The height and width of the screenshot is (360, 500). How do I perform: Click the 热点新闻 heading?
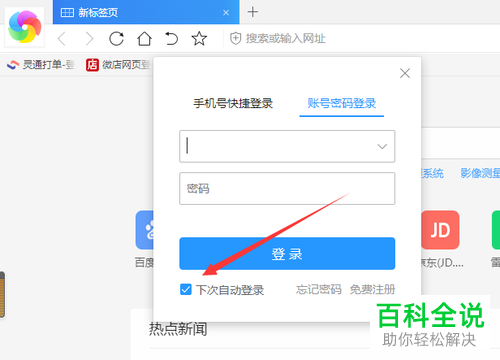coord(178,329)
